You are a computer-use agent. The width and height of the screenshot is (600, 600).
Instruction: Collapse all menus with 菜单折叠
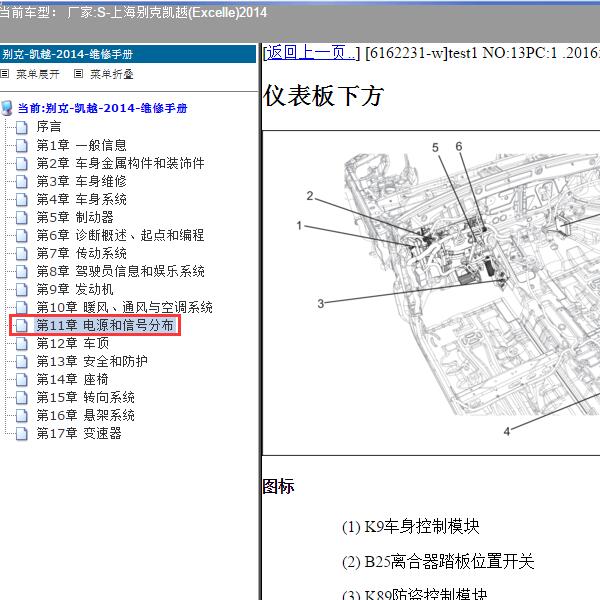coord(112,74)
